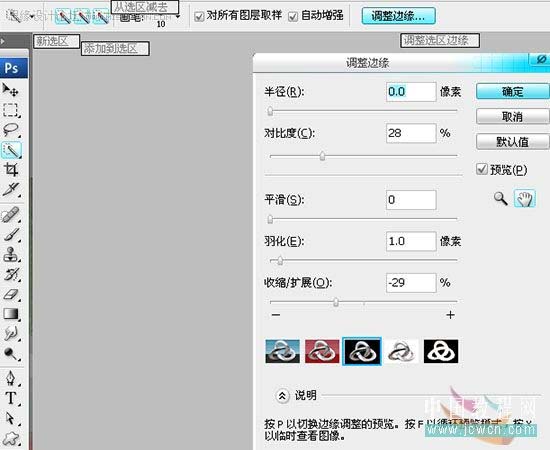Select the On White preview thumbnail
The width and height of the screenshot is (550, 450).
pos(402,351)
